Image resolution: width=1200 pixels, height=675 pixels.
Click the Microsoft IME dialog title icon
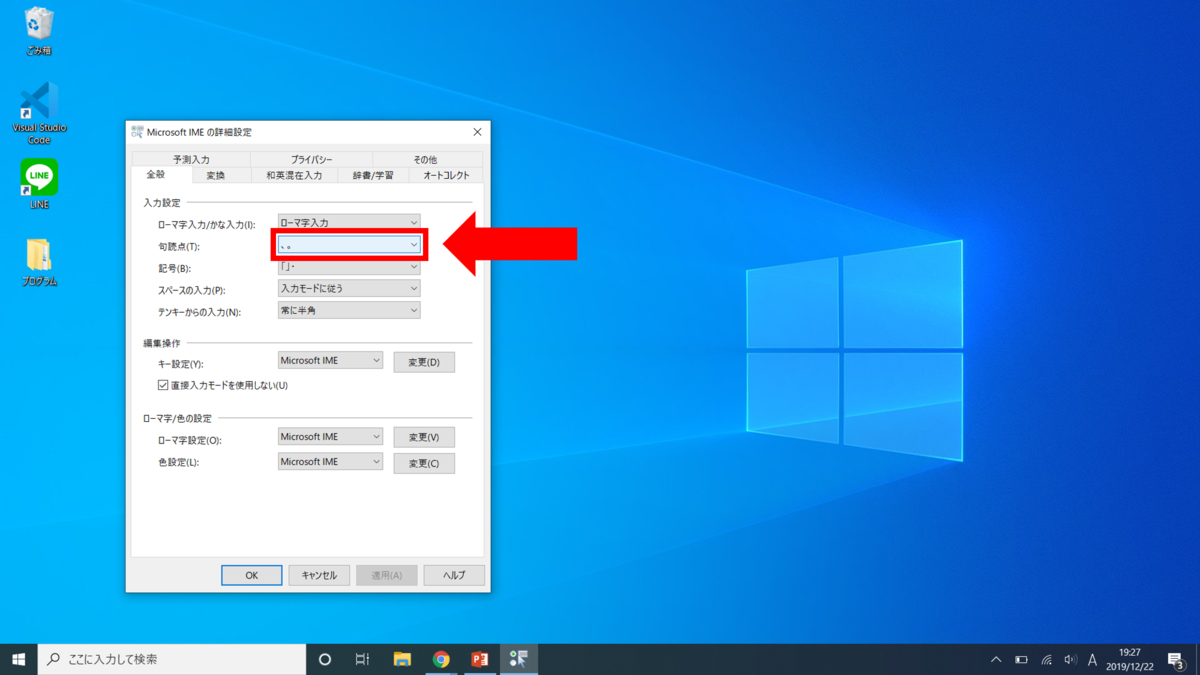137,132
